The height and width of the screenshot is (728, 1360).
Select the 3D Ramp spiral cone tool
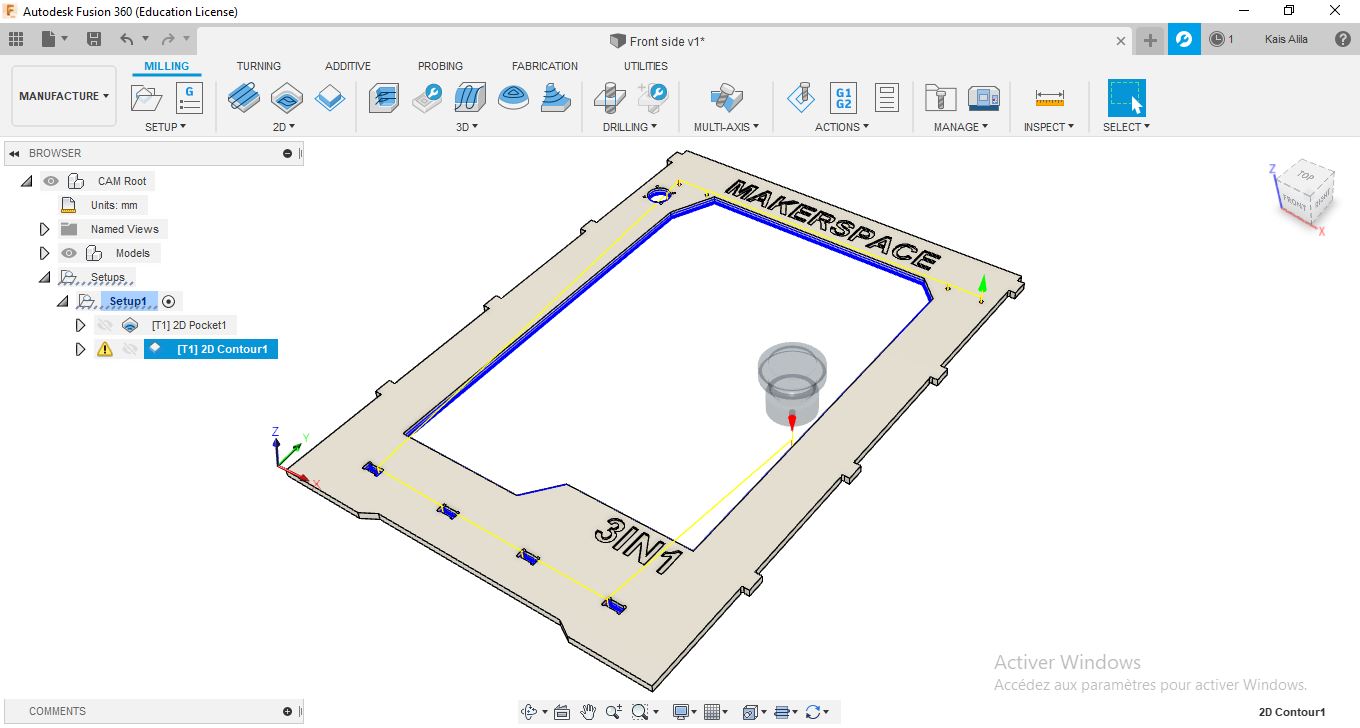[x=557, y=98]
